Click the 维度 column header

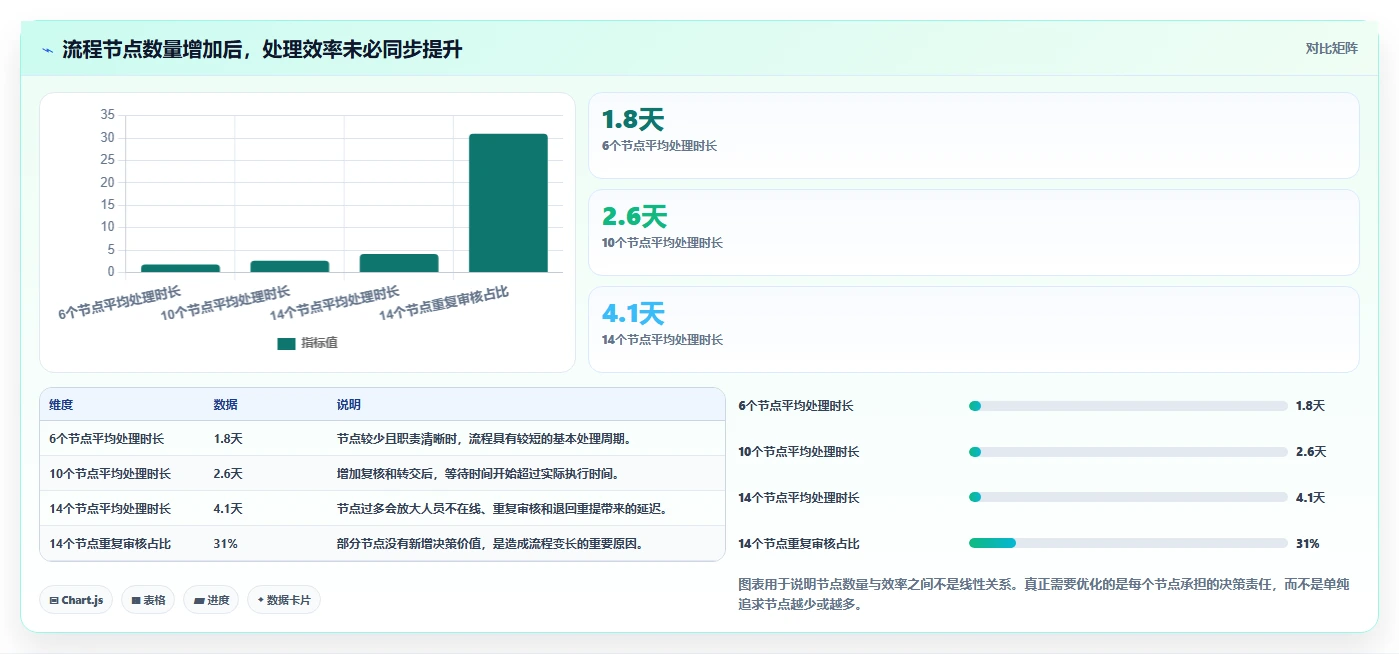tap(61, 405)
